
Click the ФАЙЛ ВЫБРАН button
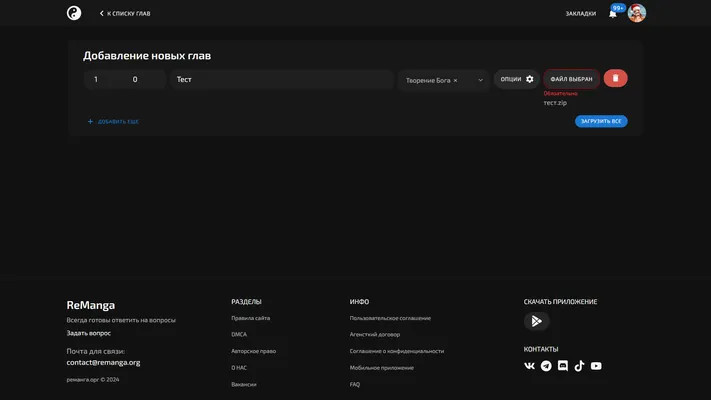(x=571, y=79)
